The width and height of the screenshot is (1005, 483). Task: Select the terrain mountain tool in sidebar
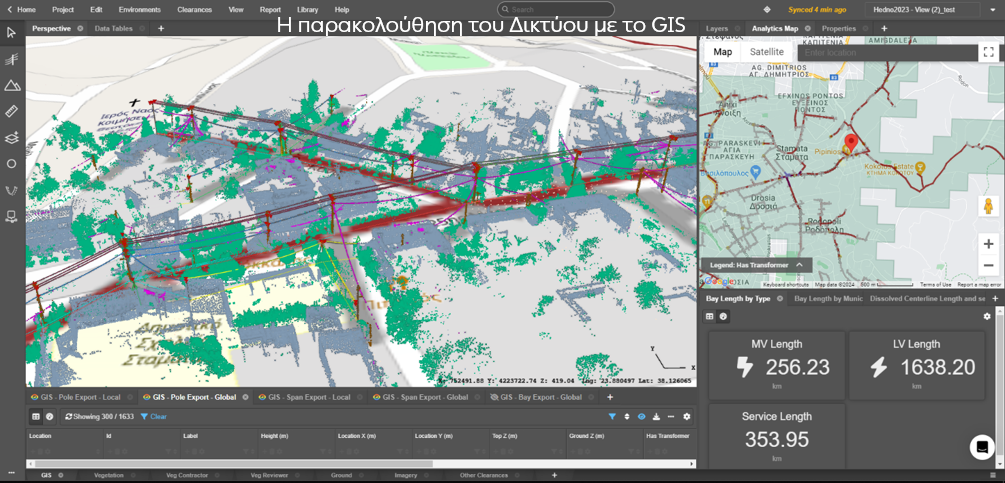(12, 85)
